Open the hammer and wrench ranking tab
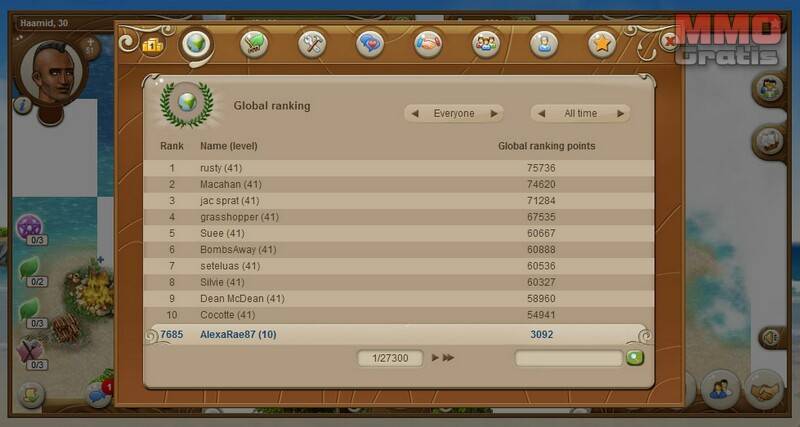This screenshot has width=800, height=427. (x=313, y=44)
